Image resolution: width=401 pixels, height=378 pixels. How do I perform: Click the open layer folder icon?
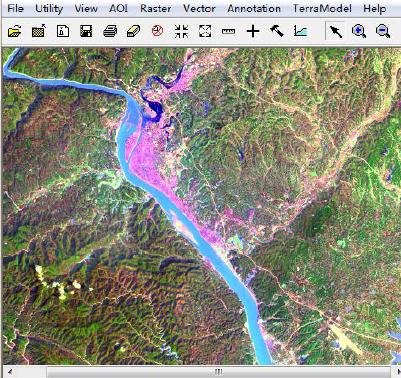(x=15, y=31)
